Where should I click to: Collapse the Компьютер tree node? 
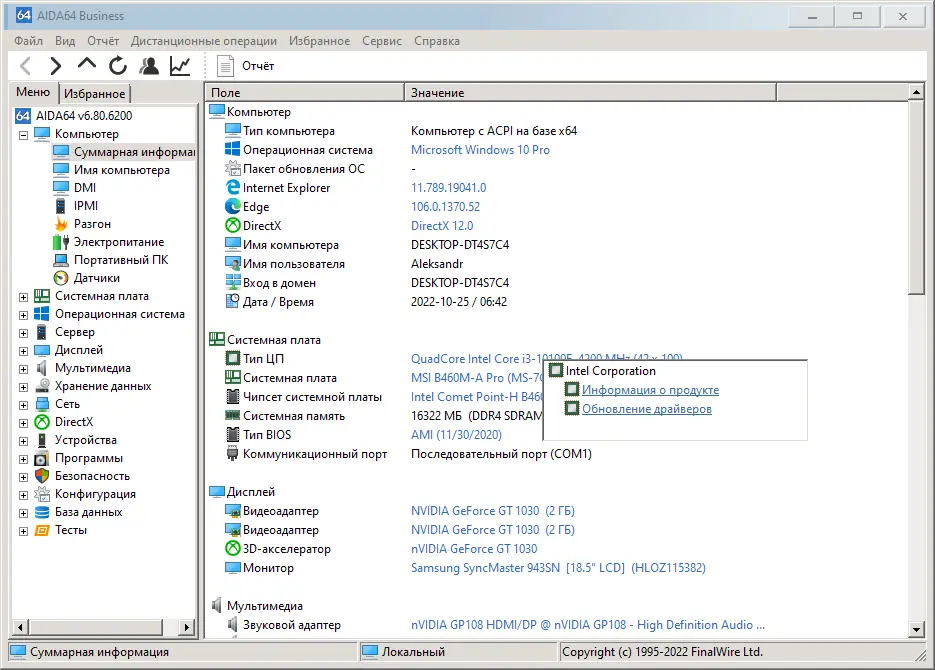pos(22,133)
